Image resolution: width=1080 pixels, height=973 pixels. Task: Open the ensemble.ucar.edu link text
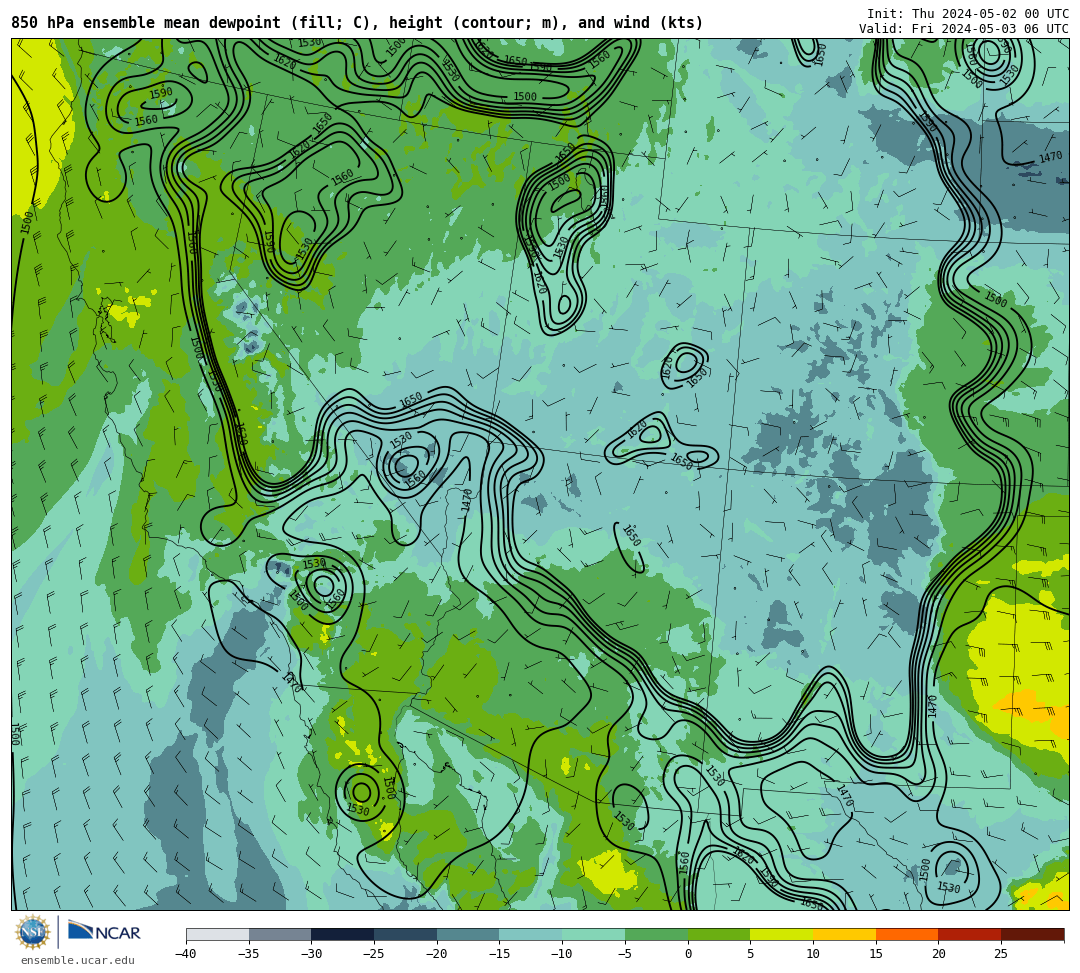tap(77, 960)
